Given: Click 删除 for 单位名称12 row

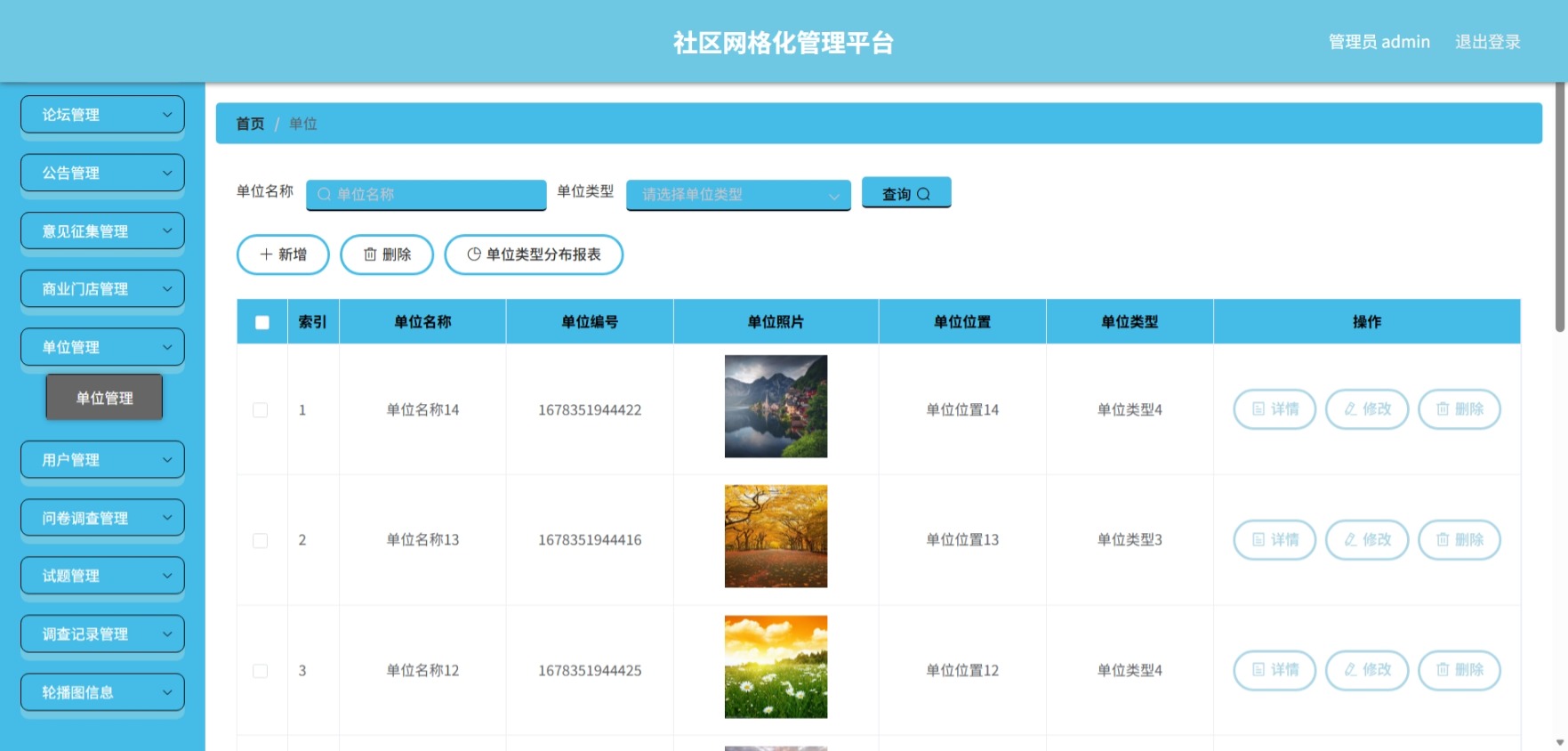Looking at the screenshot, I should click(x=1459, y=670).
